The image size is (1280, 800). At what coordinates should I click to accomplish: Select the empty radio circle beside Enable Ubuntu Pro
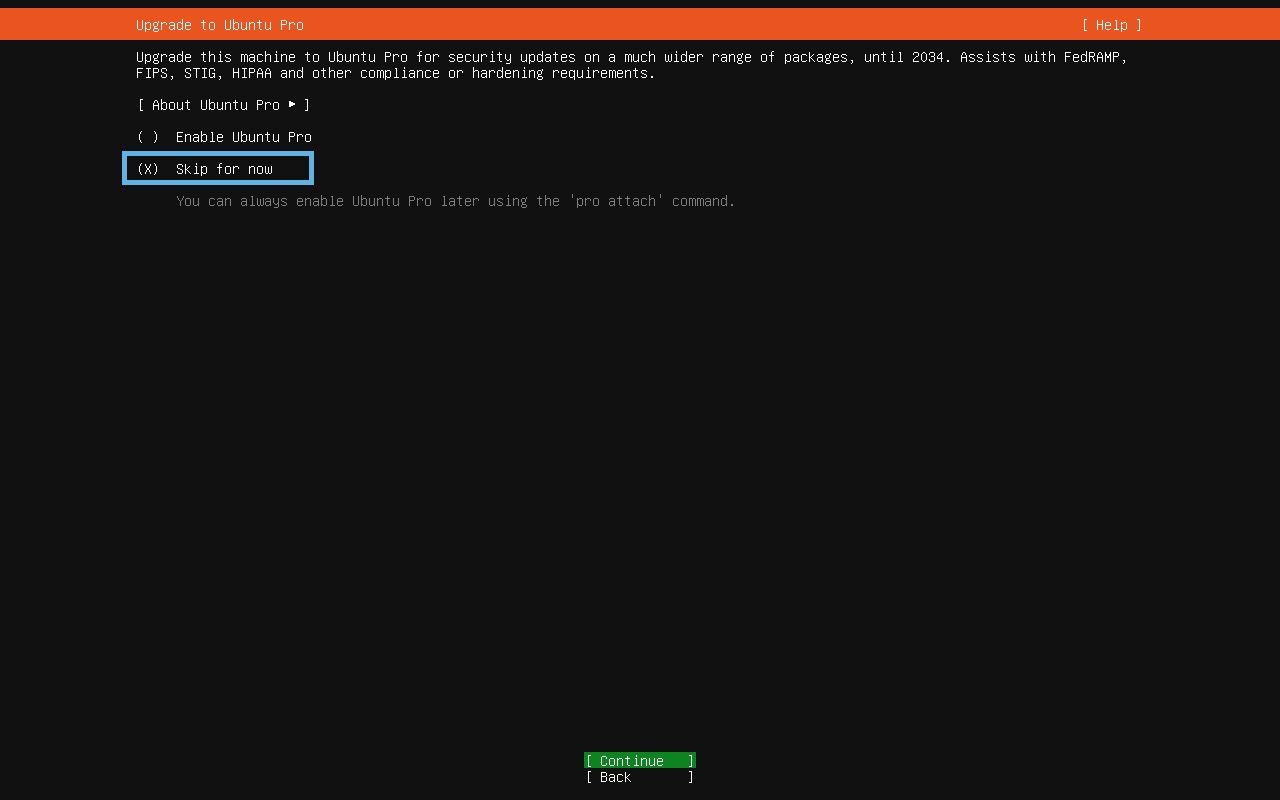[x=147, y=137]
